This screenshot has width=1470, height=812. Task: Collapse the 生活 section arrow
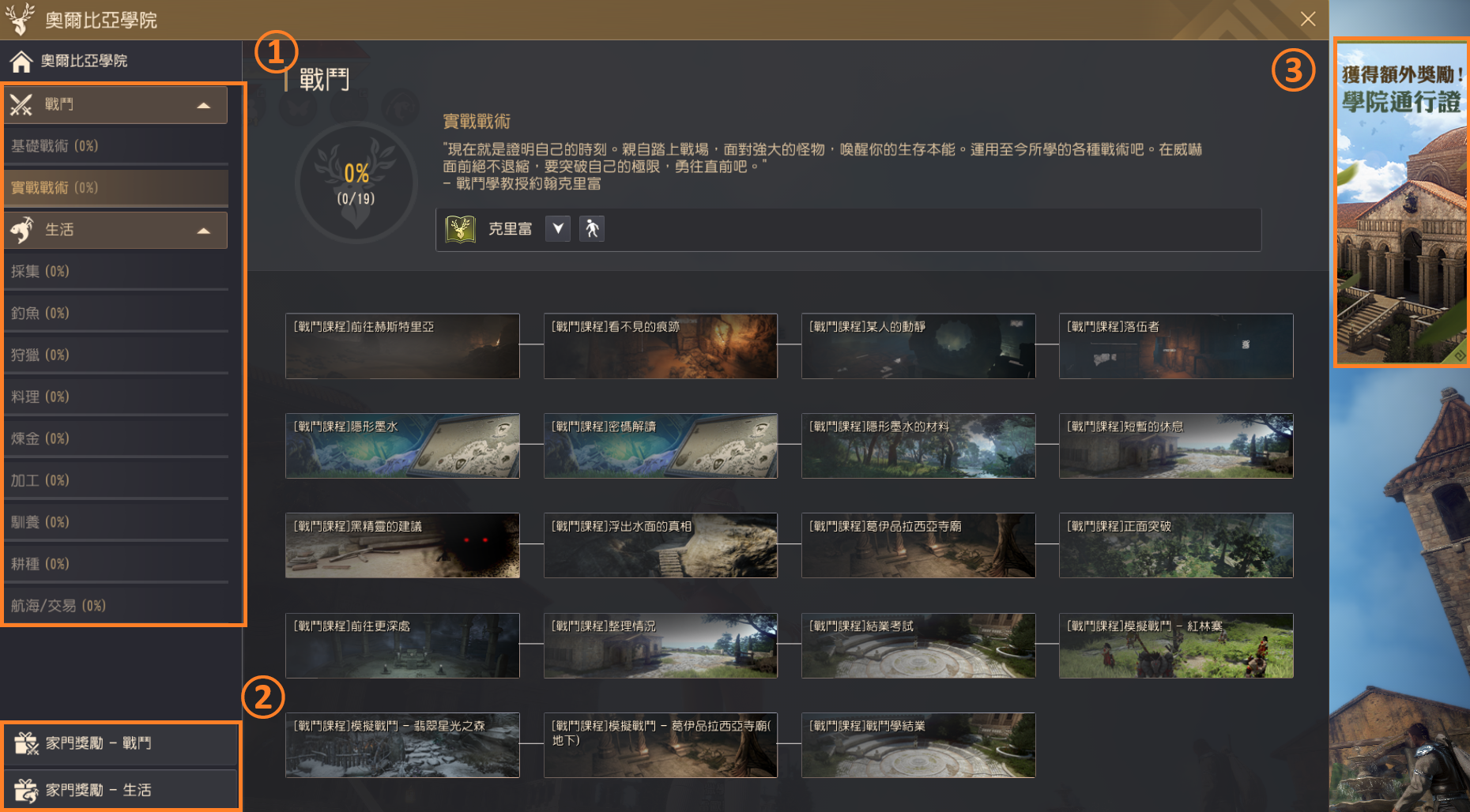click(x=204, y=231)
